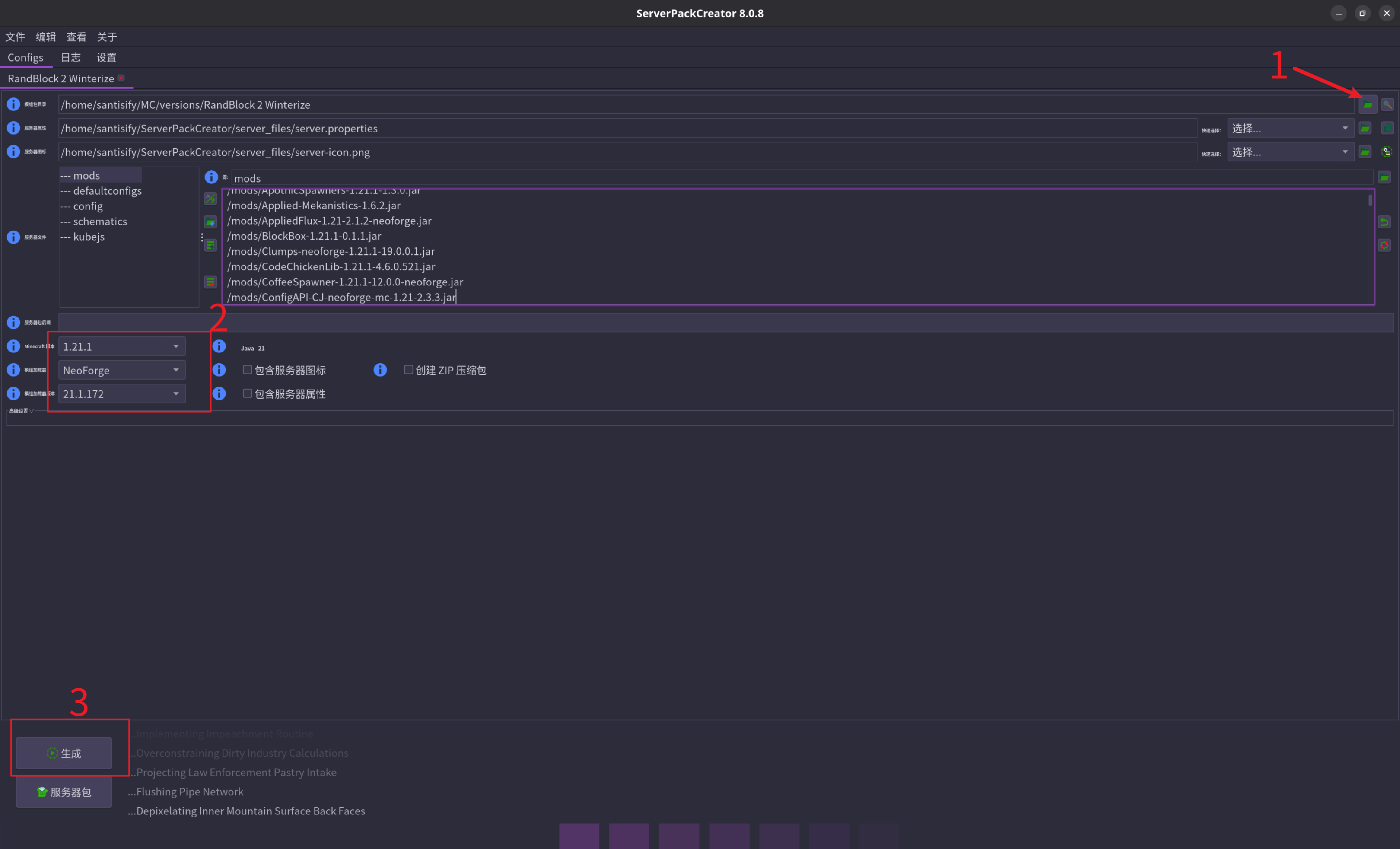The height and width of the screenshot is (849, 1400).
Task: Click the red-green reset icon beside file list
Action: (x=1384, y=245)
